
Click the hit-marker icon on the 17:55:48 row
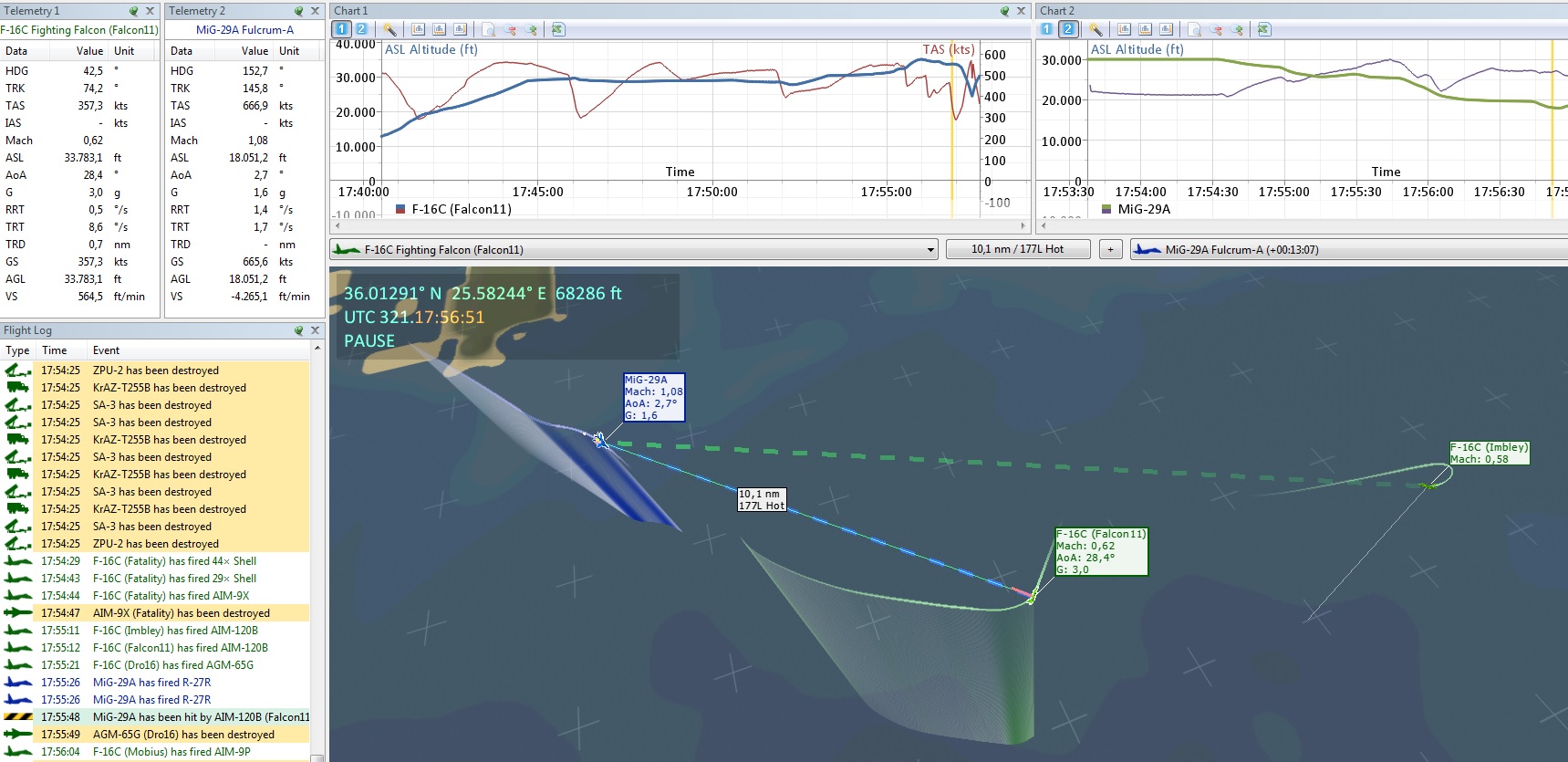click(x=18, y=717)
